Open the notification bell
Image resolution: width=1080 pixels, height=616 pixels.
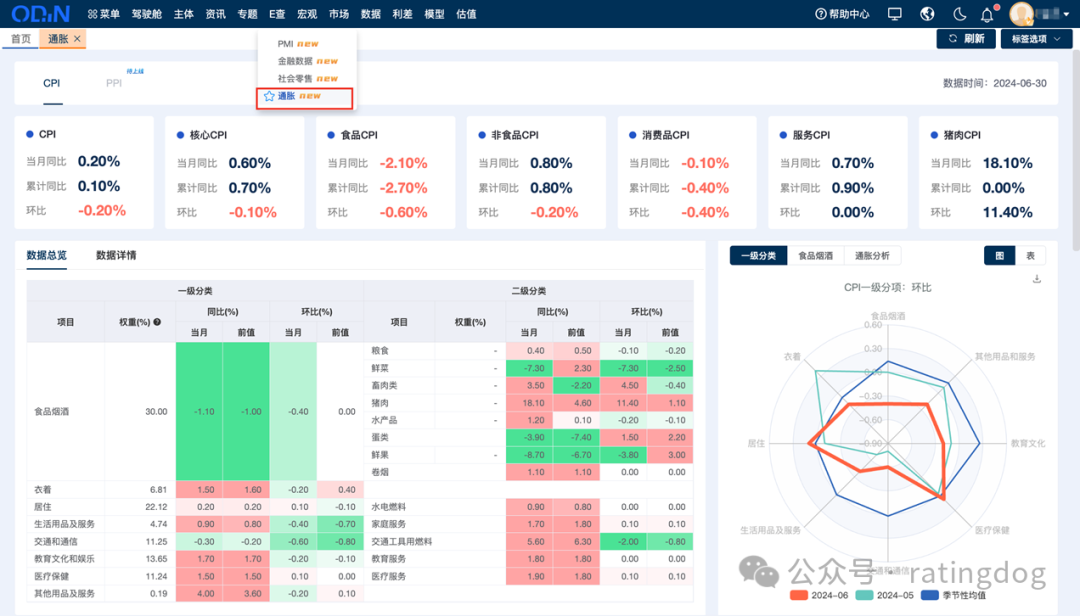point(987,14)
